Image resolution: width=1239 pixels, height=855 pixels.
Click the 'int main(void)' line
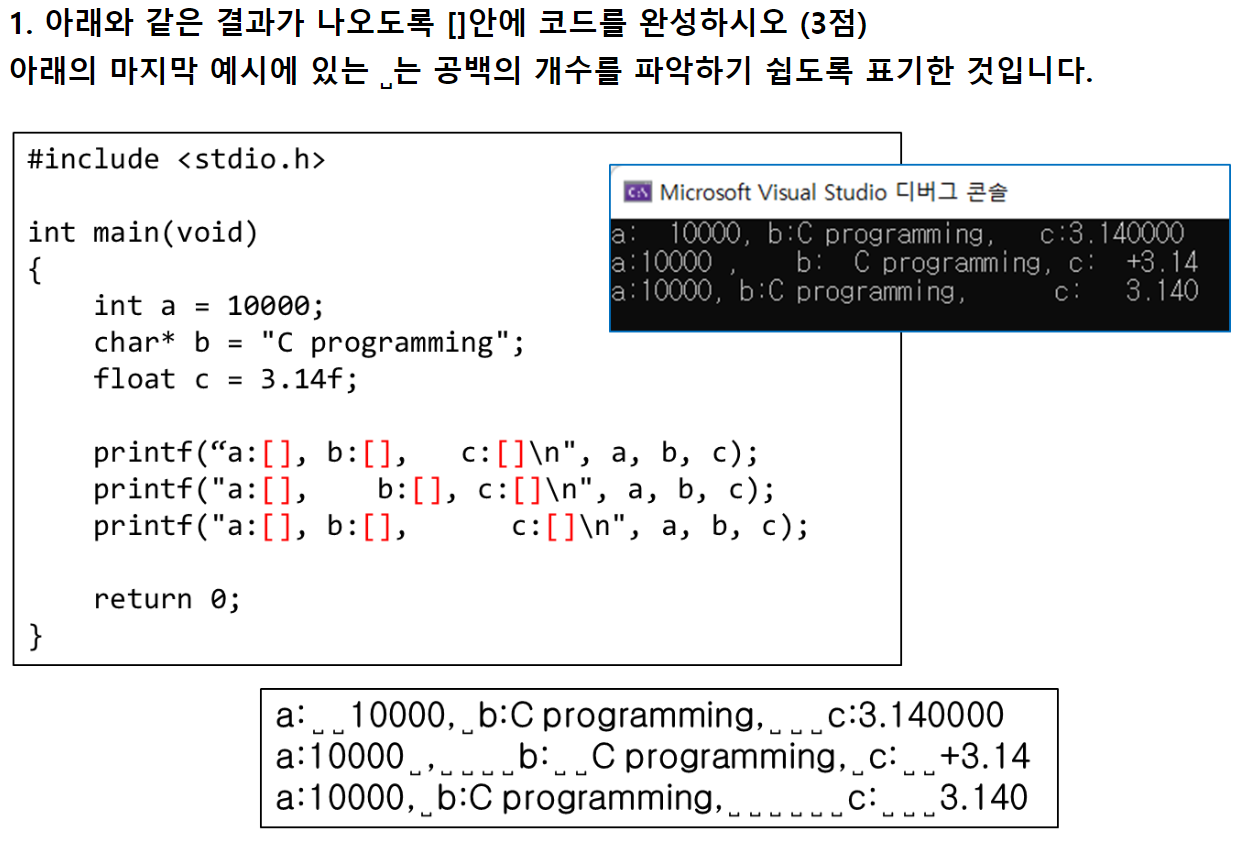click(143, 233)
